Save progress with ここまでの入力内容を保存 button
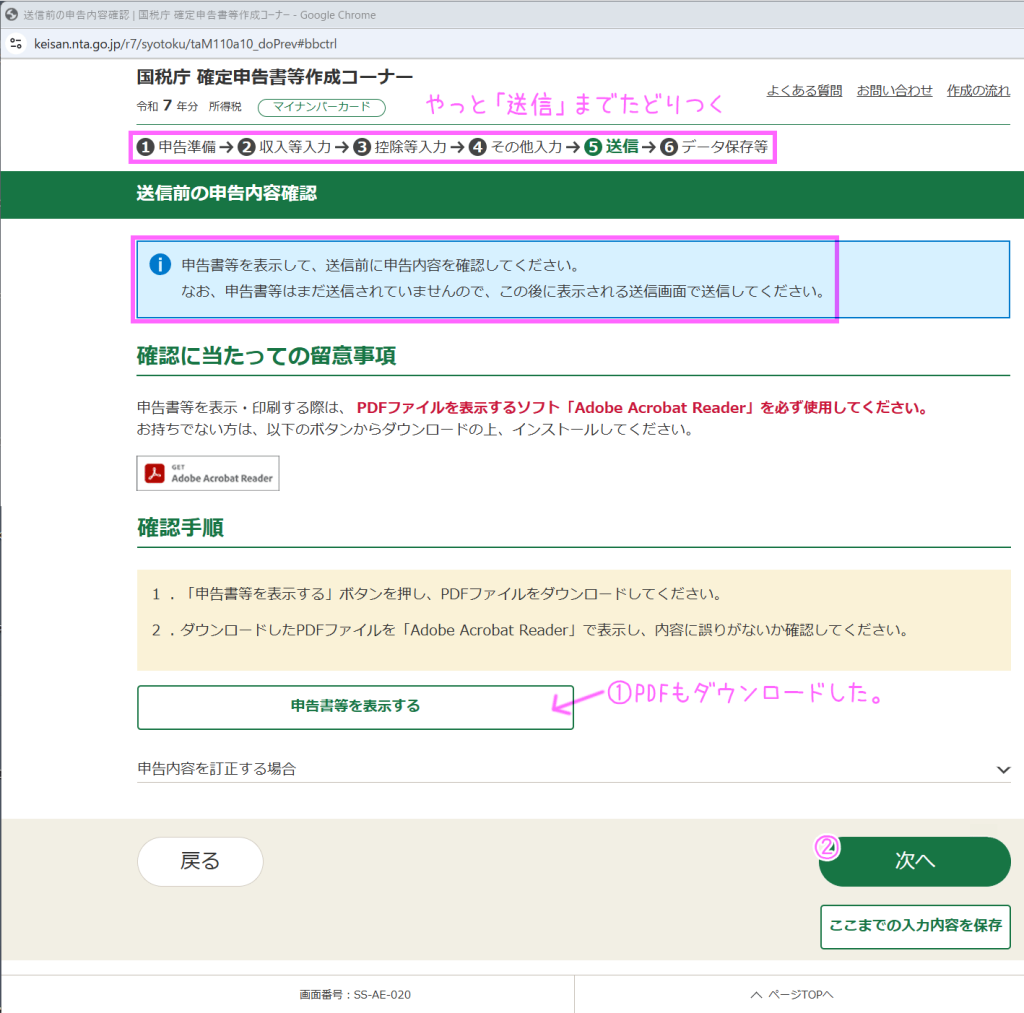The height and width of the screenshot is (1013, 1024). click(x=914, y=926)
